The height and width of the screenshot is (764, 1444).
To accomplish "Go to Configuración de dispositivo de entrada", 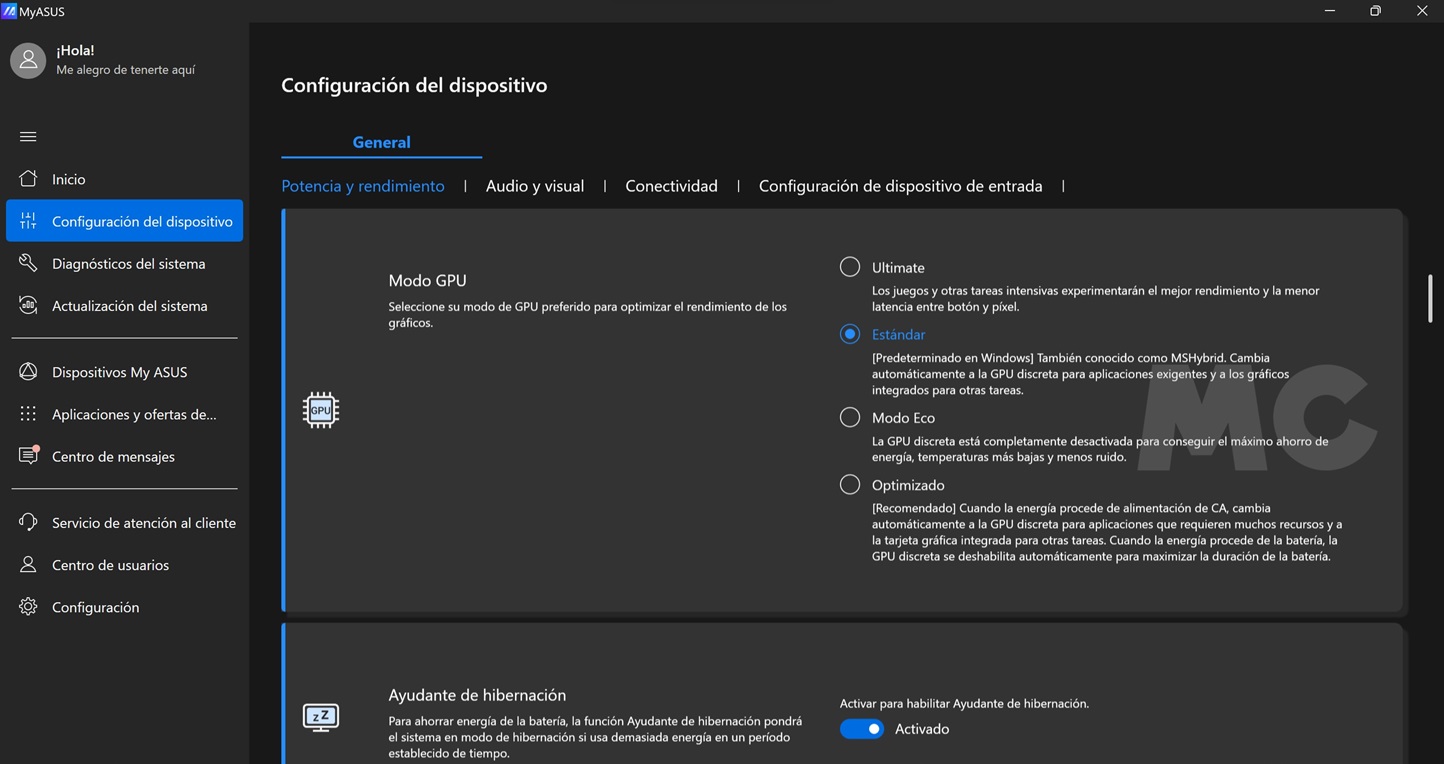I will tap(900, 186).
